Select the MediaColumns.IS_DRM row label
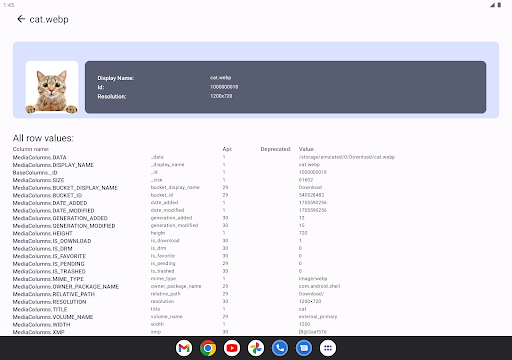 point(43,249)
